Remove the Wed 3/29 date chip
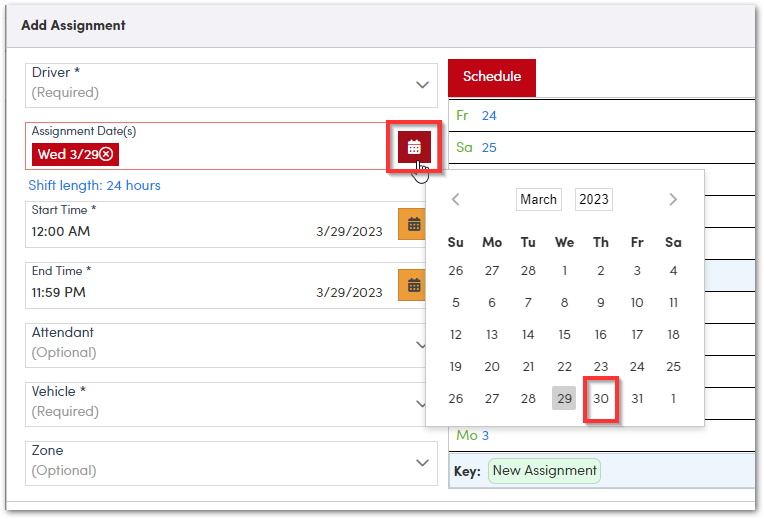 coord(106,154)
